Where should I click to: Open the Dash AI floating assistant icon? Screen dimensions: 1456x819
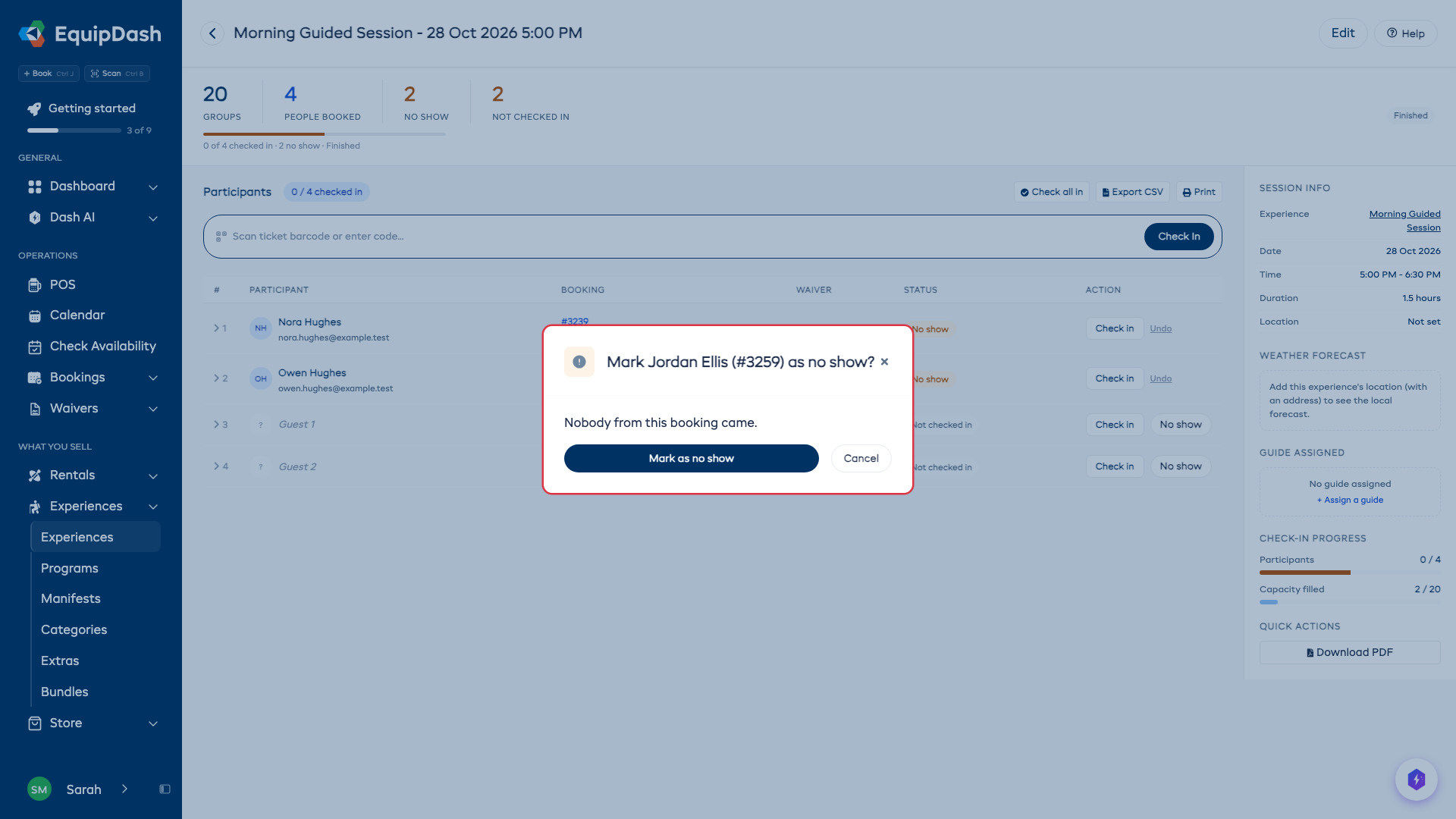pyautogui.click(x=1416, y=779)
